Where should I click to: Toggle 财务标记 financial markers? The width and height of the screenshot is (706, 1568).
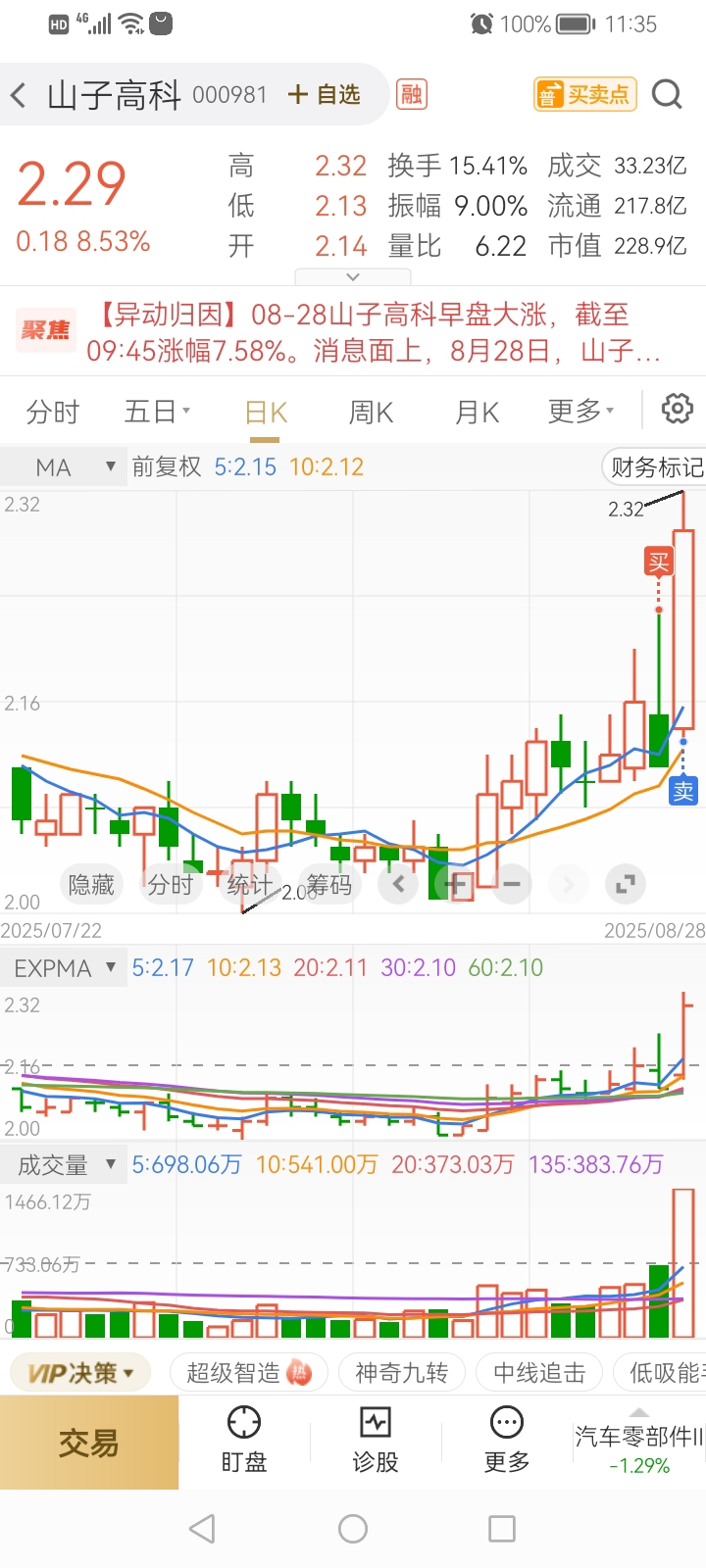point(654,467)
